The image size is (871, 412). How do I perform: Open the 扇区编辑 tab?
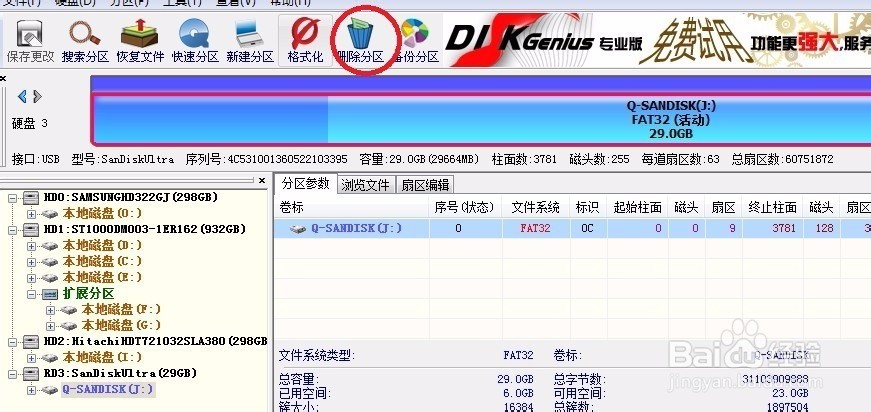pyautogui.click(x=426, y=185)
